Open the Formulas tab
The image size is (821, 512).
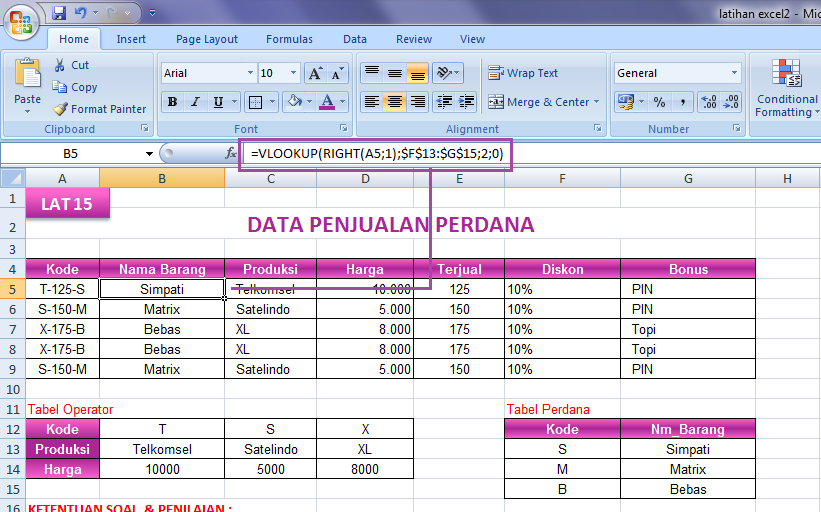tap(289, 39)
